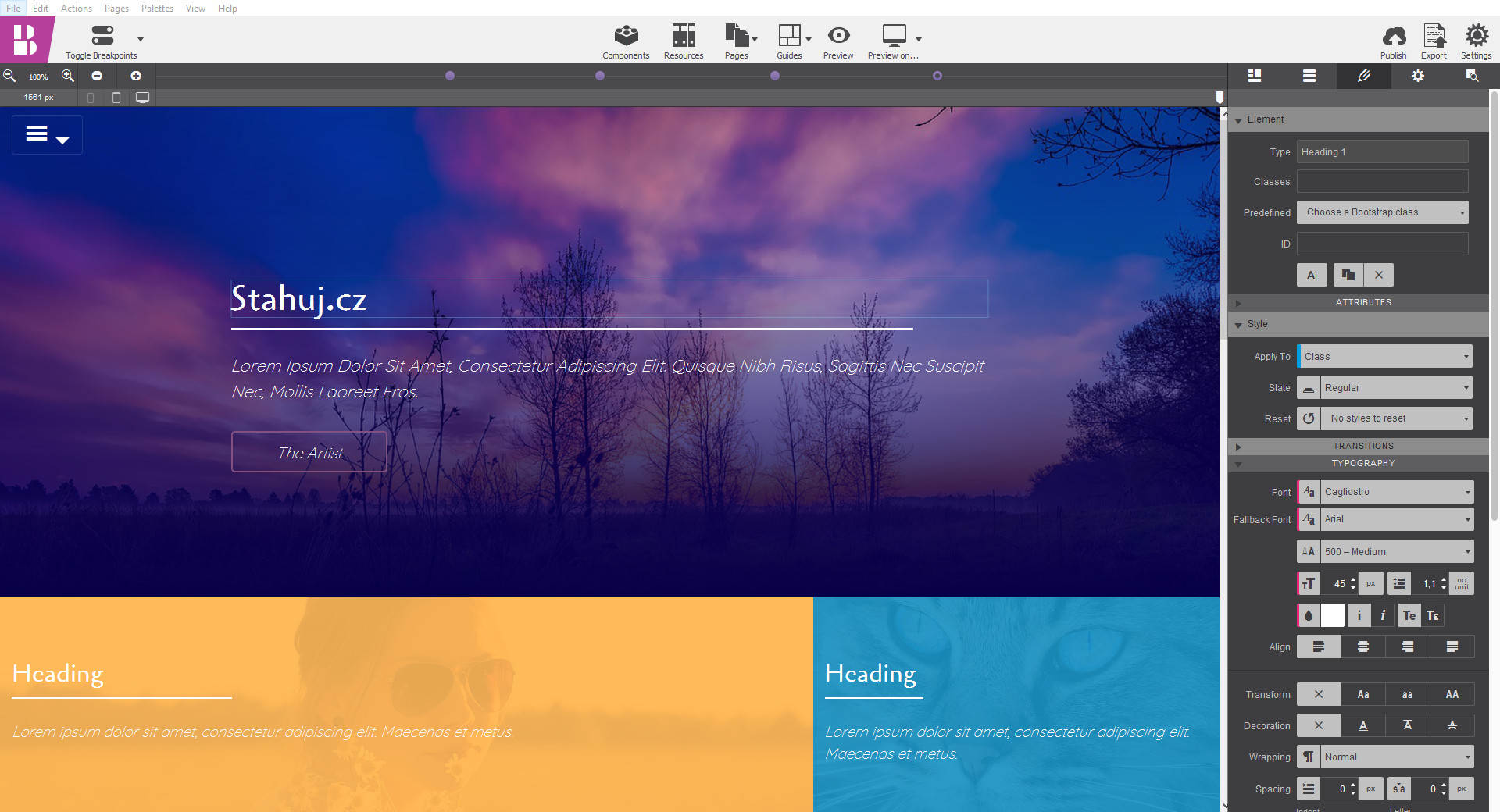Click The Artist button on canvas
The image size is (1500, 812).
[309, 452]
